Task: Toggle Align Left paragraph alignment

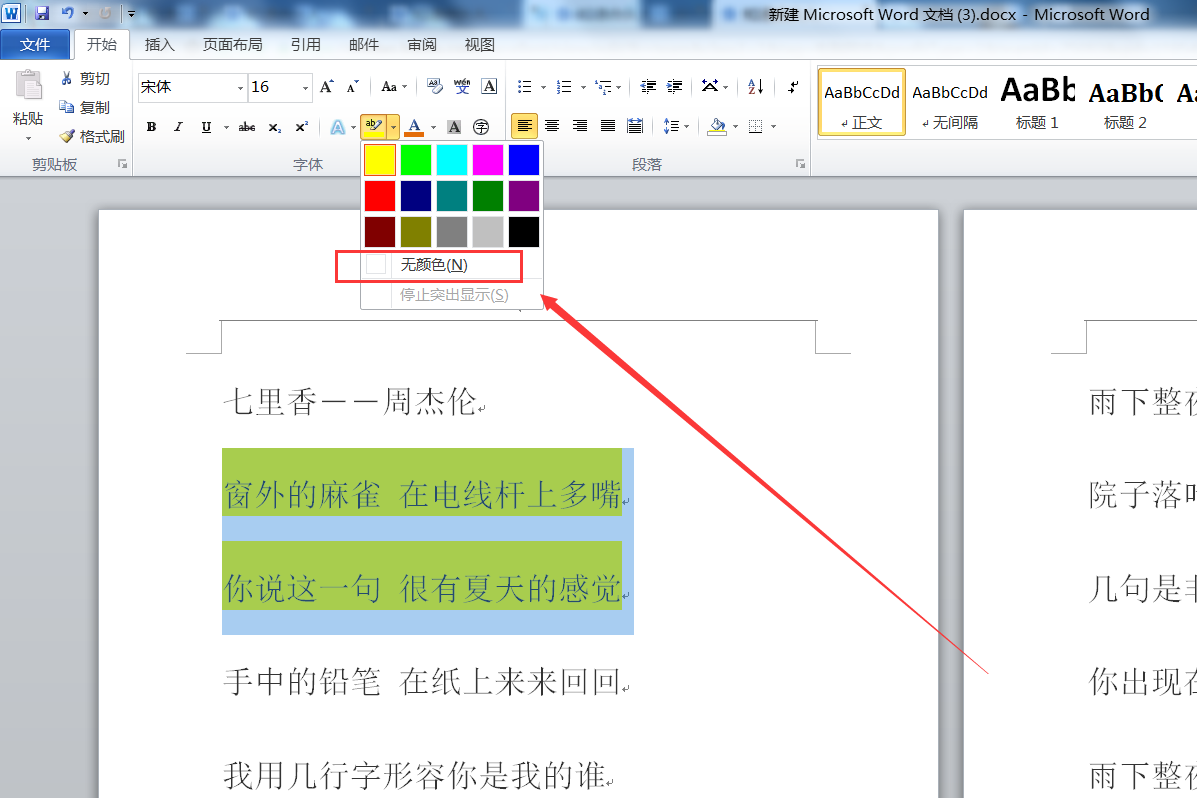Action: 524,126
